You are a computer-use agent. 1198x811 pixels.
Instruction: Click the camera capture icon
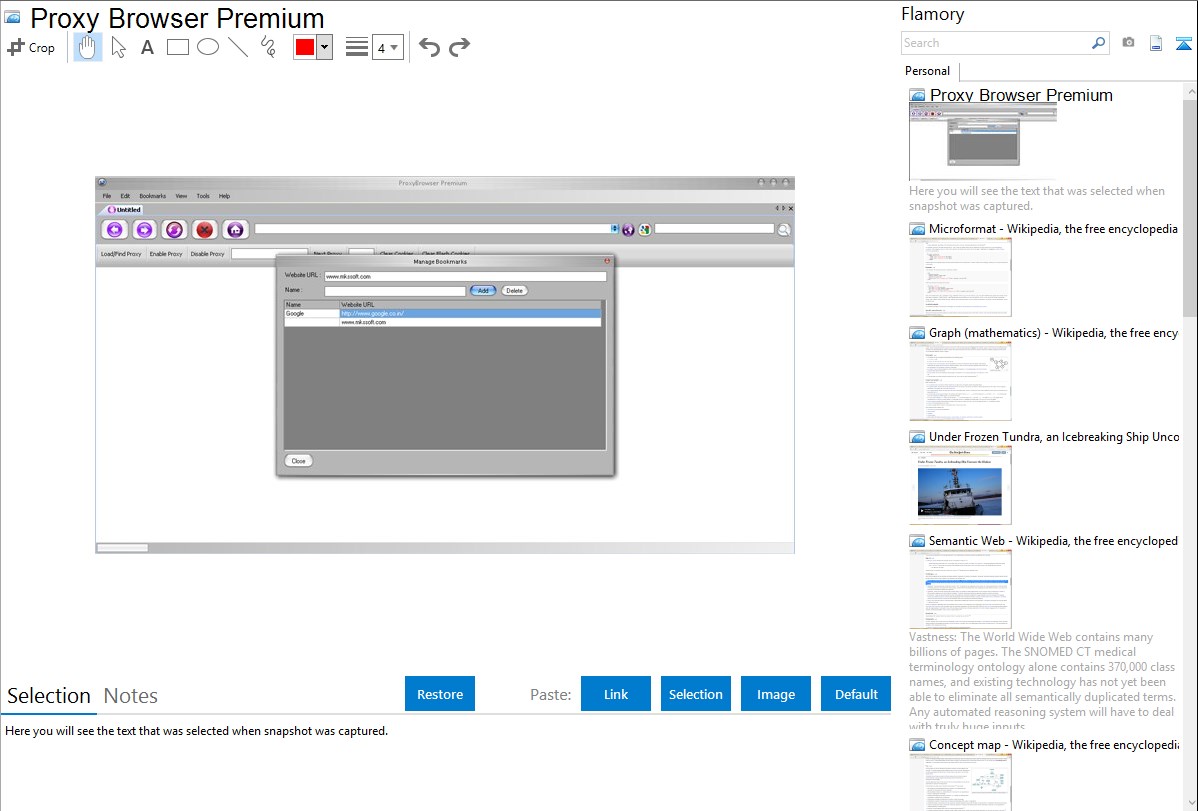[1128, 43]
